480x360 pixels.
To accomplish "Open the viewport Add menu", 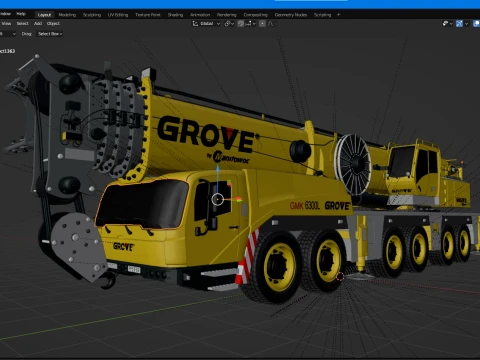I will click(38, 23).
